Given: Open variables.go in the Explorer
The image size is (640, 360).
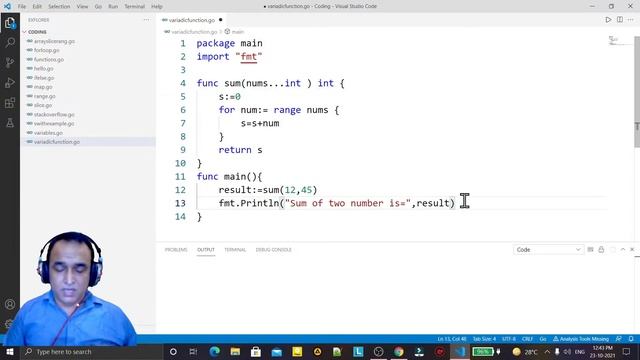Looking at the screenshot, I should coord(48,133).
